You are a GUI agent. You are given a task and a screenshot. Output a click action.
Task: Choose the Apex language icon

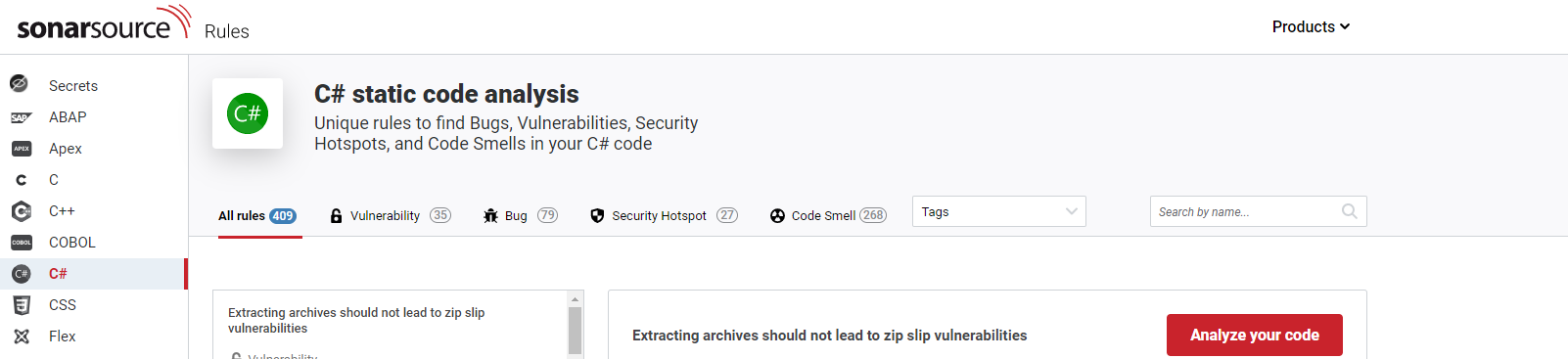click(x=21, y=149)
